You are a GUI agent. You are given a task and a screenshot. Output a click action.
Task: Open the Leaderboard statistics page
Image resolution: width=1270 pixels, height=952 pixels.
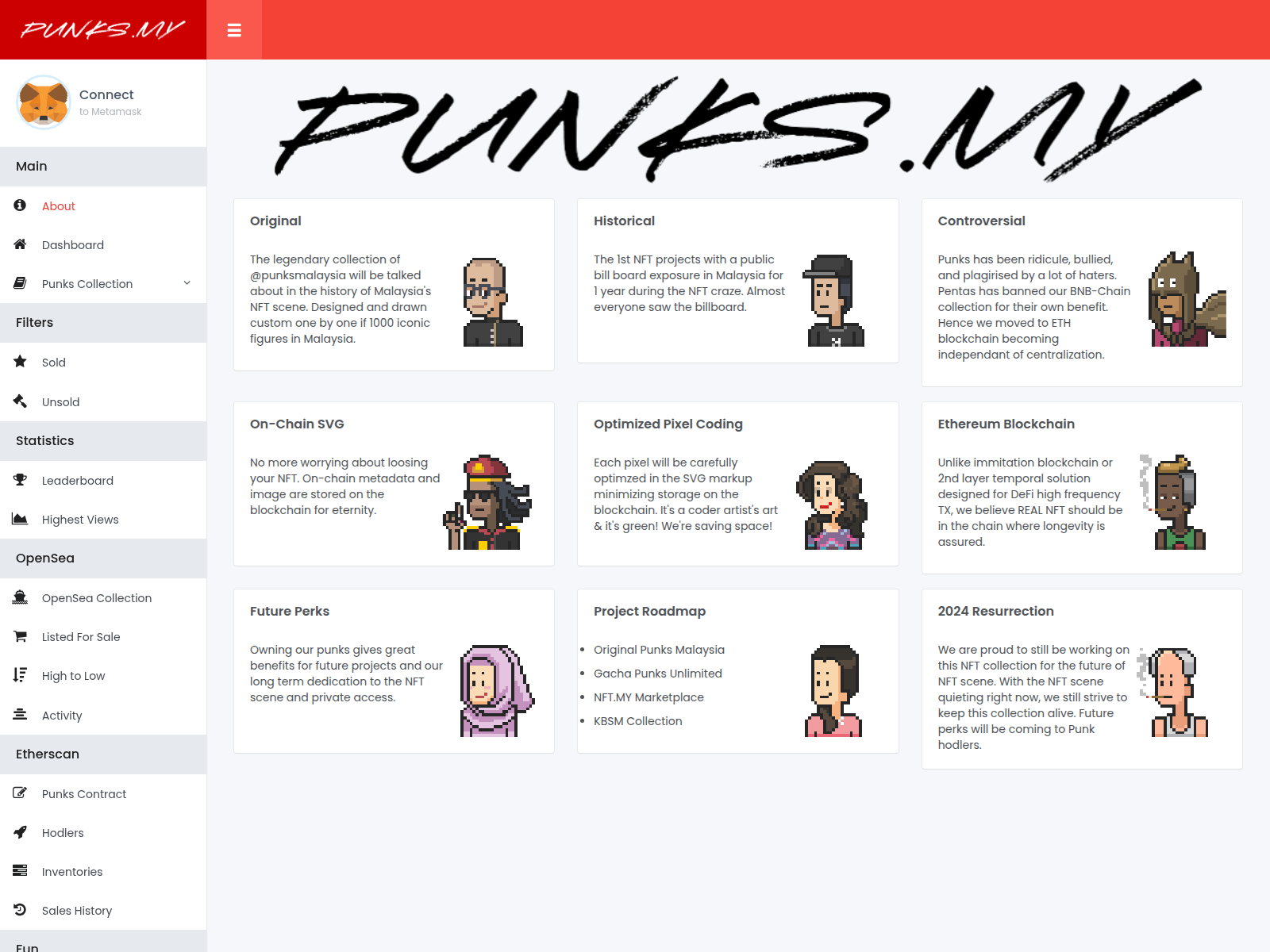point(103,481)
